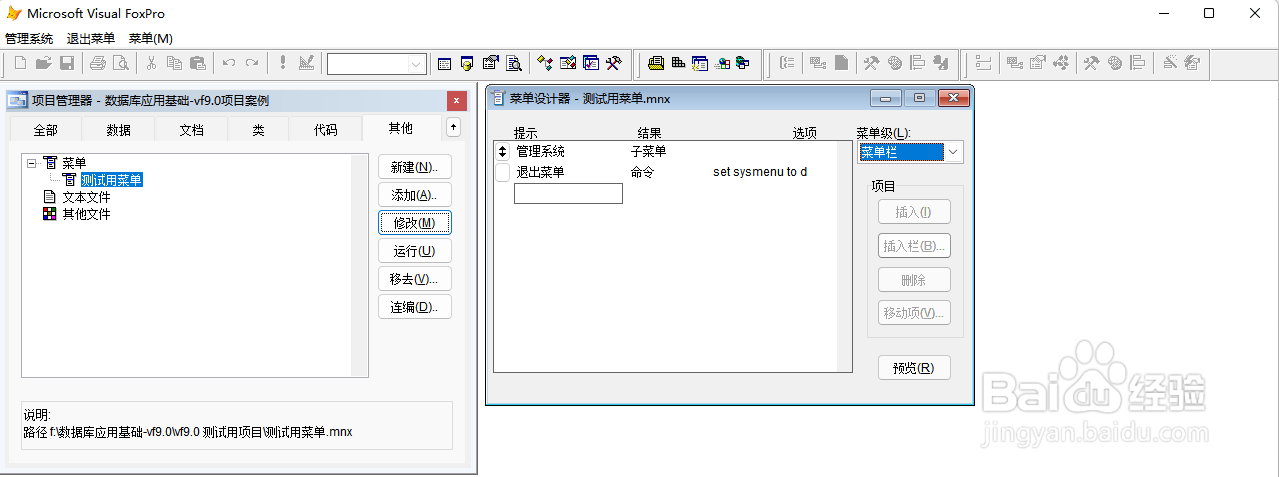Open the Task Pane toolbar icon
The width and height of the screenshot is (1279, 477).
[x=591, y=63]
